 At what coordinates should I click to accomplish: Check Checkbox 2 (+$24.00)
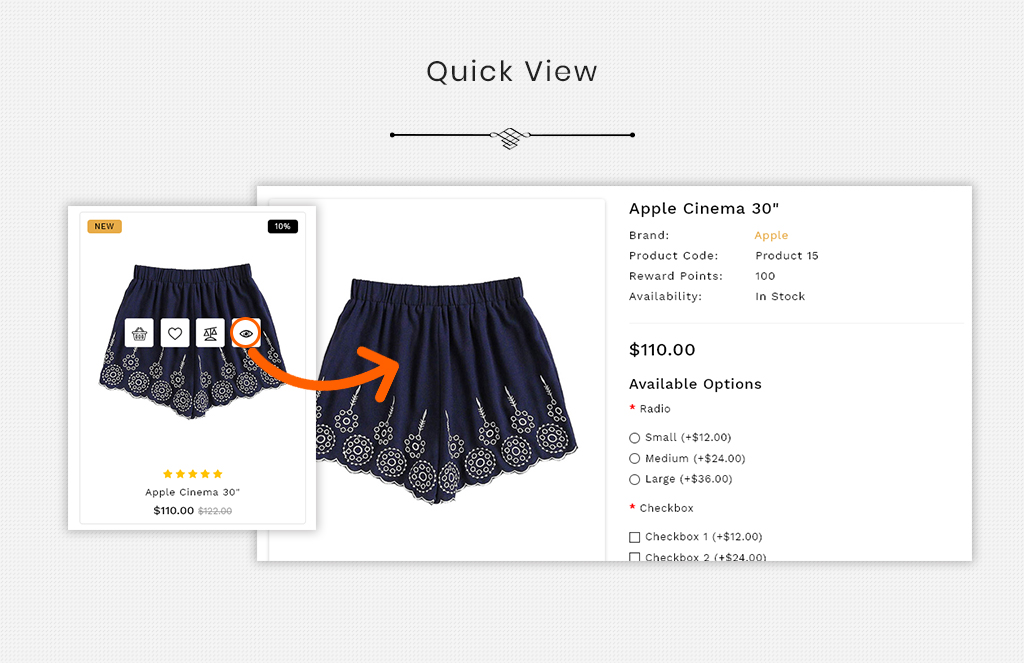634,557
